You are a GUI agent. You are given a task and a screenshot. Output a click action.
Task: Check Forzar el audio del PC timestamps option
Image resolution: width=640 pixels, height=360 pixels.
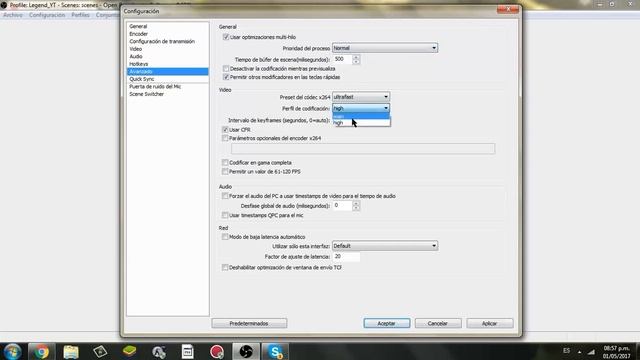225,196
